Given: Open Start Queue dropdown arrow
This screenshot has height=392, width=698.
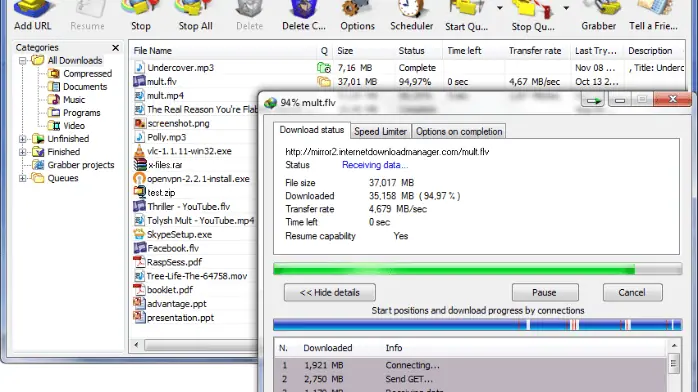Looking at the screenshot, I should pyautogui.click(x=499, y=8).
